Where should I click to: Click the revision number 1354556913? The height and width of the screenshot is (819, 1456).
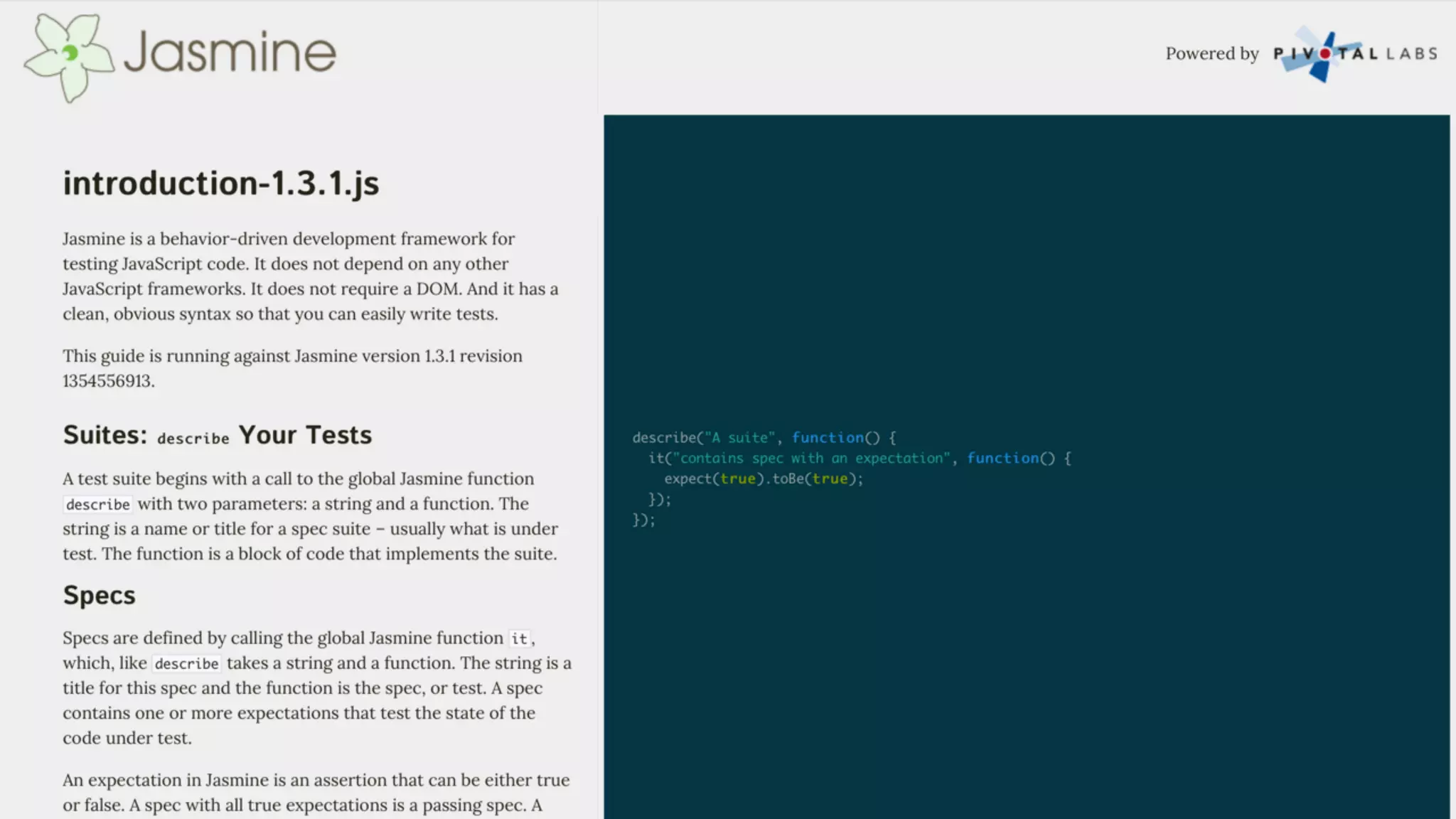coord(107,381)
